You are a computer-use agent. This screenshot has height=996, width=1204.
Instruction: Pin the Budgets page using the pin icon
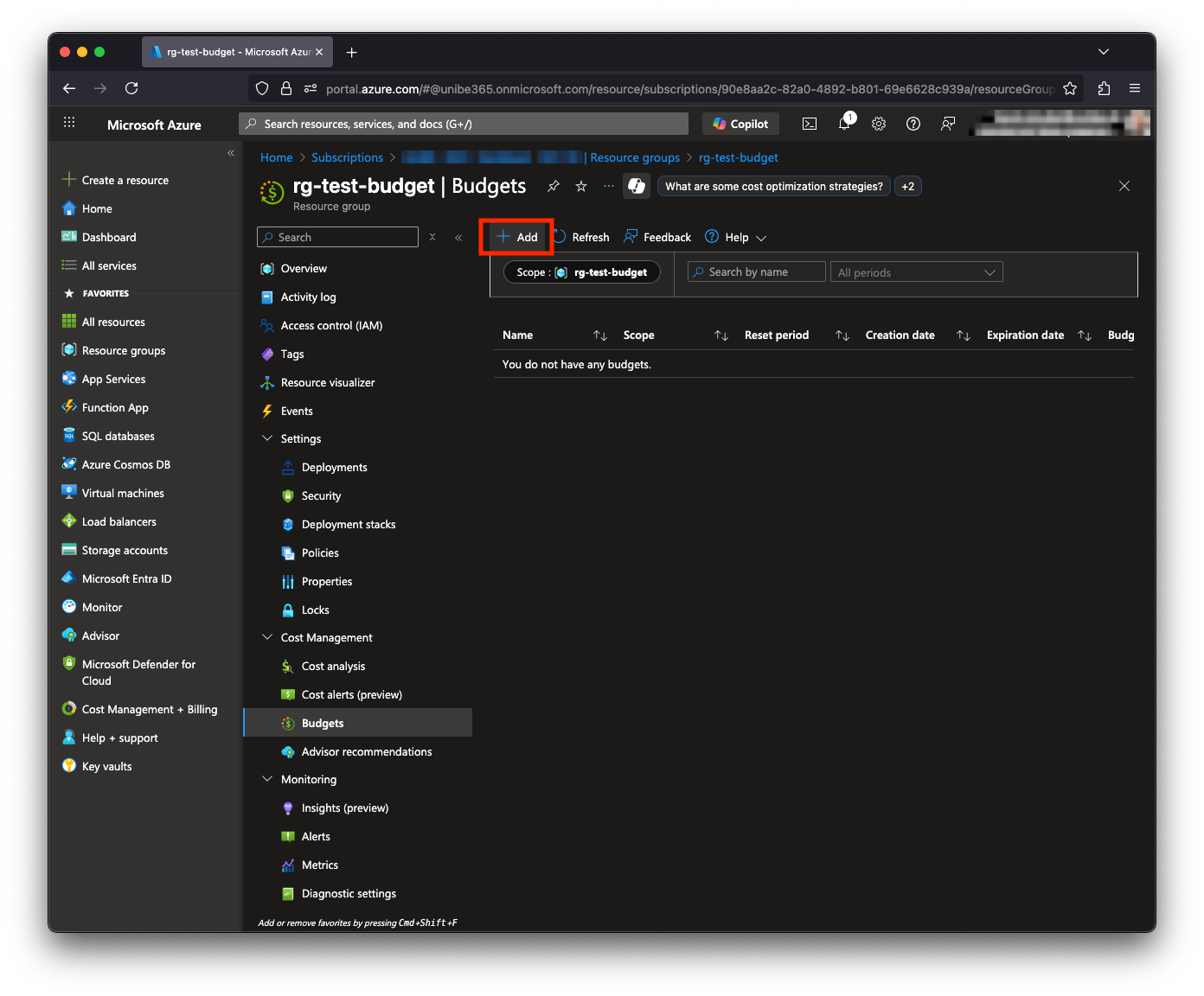[553, 185]
